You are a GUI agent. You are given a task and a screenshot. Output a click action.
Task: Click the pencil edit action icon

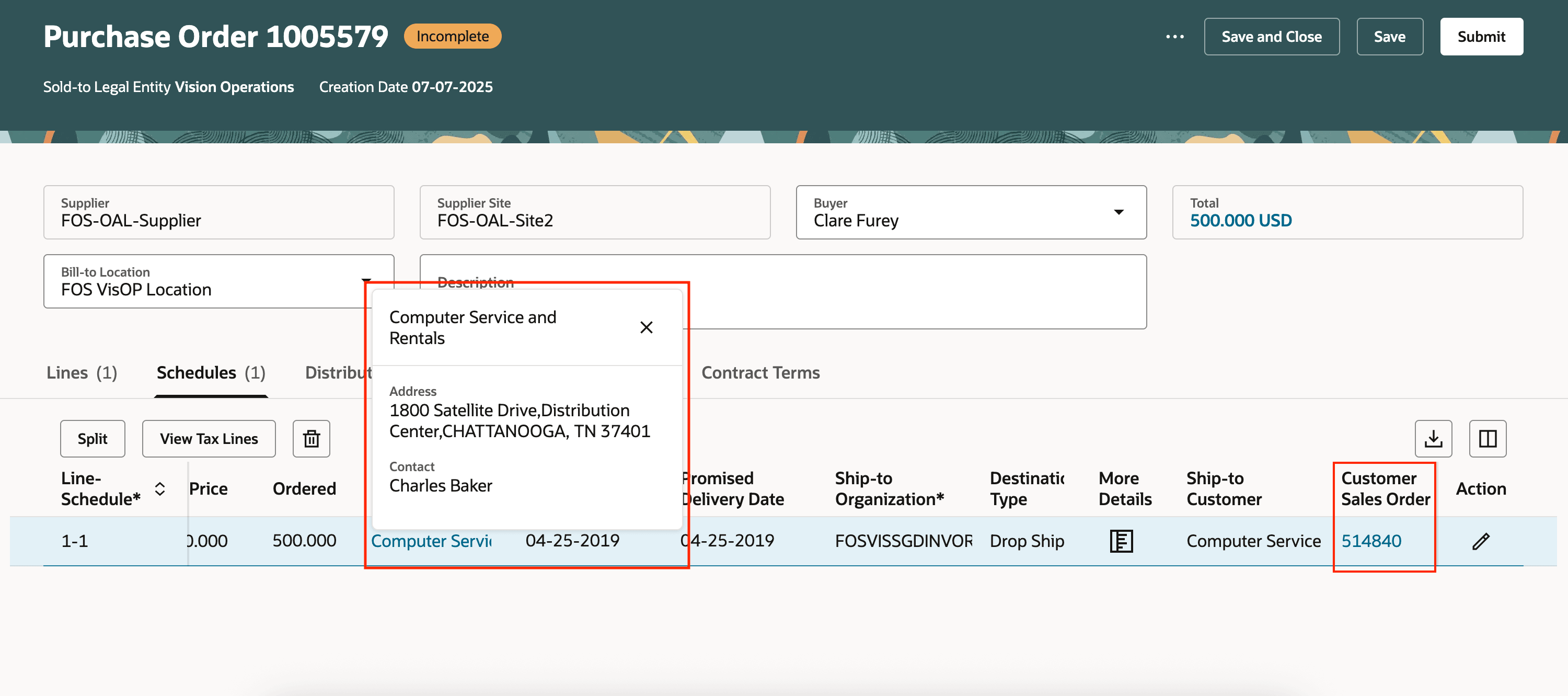point(1480,541)
